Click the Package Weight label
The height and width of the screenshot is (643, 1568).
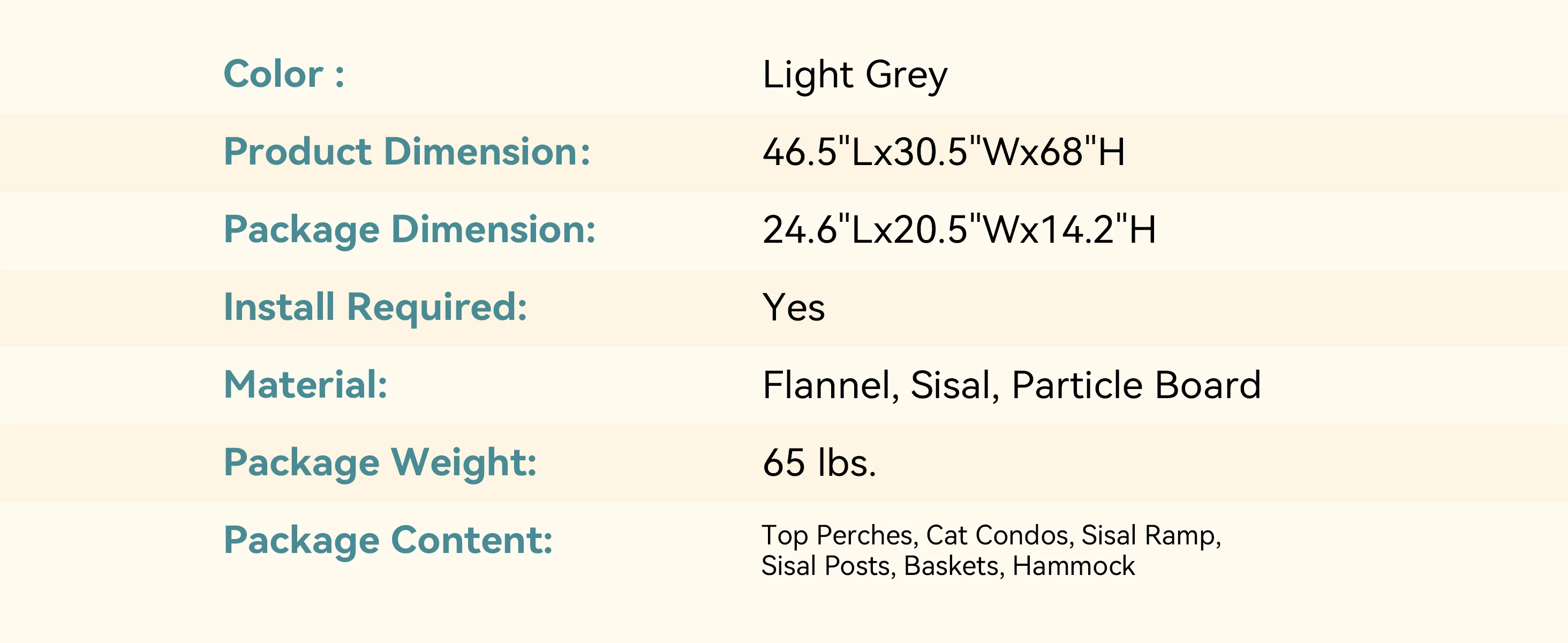[x=380, y=463]
